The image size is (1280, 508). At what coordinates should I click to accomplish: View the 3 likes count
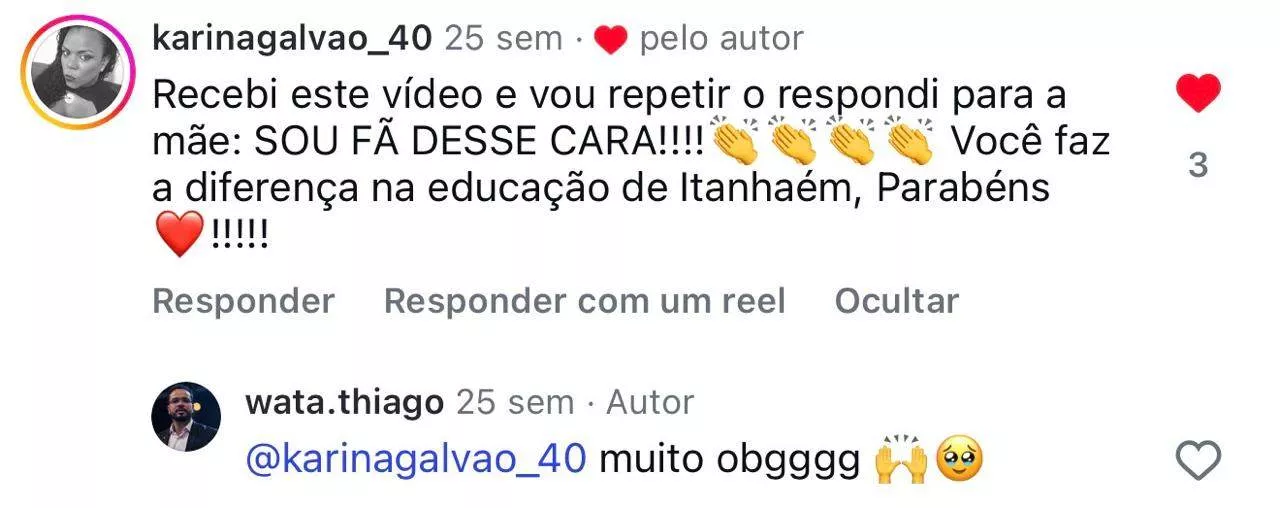coord(1198,165)
